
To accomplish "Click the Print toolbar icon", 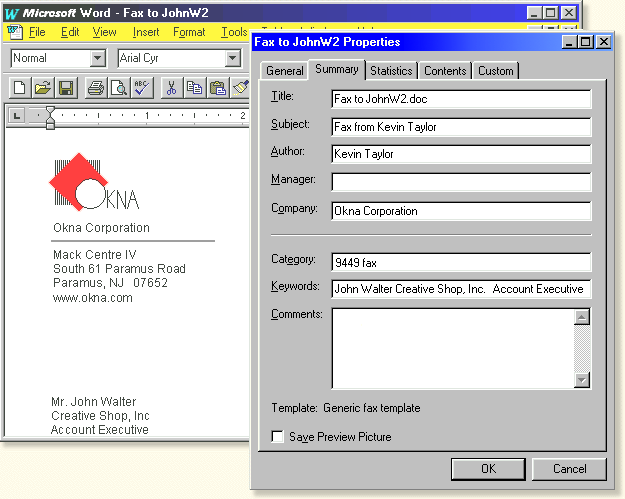I will (96, 88).
